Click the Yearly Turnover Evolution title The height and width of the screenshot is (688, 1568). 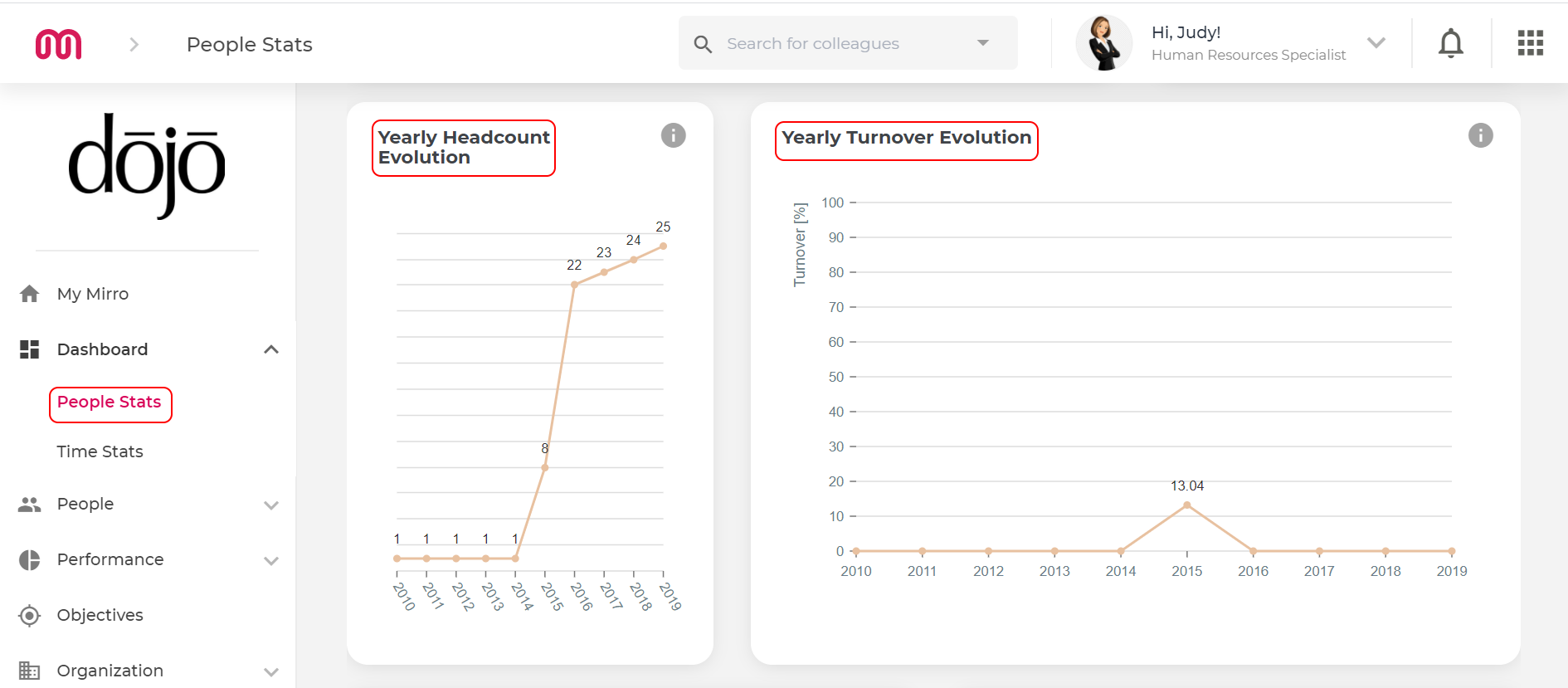coord(906,139)
